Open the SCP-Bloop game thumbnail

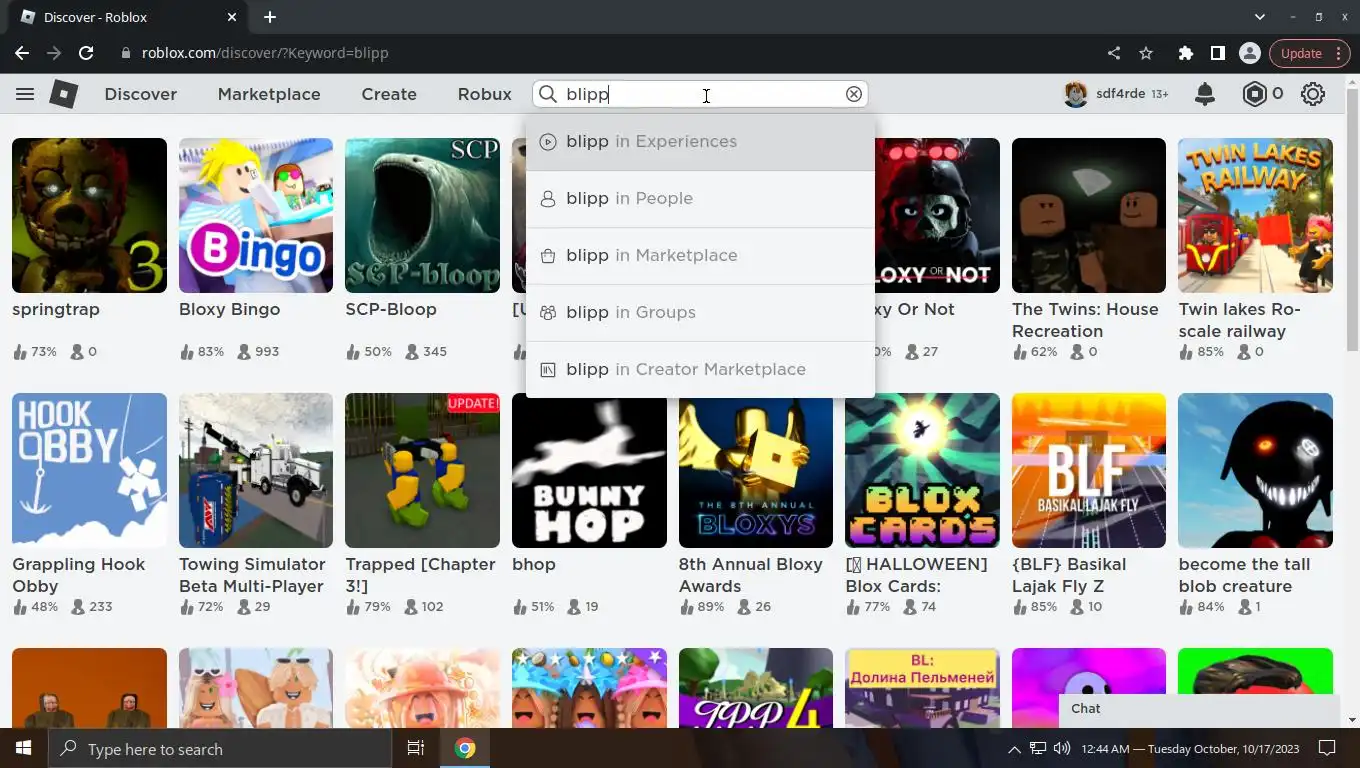422,215
